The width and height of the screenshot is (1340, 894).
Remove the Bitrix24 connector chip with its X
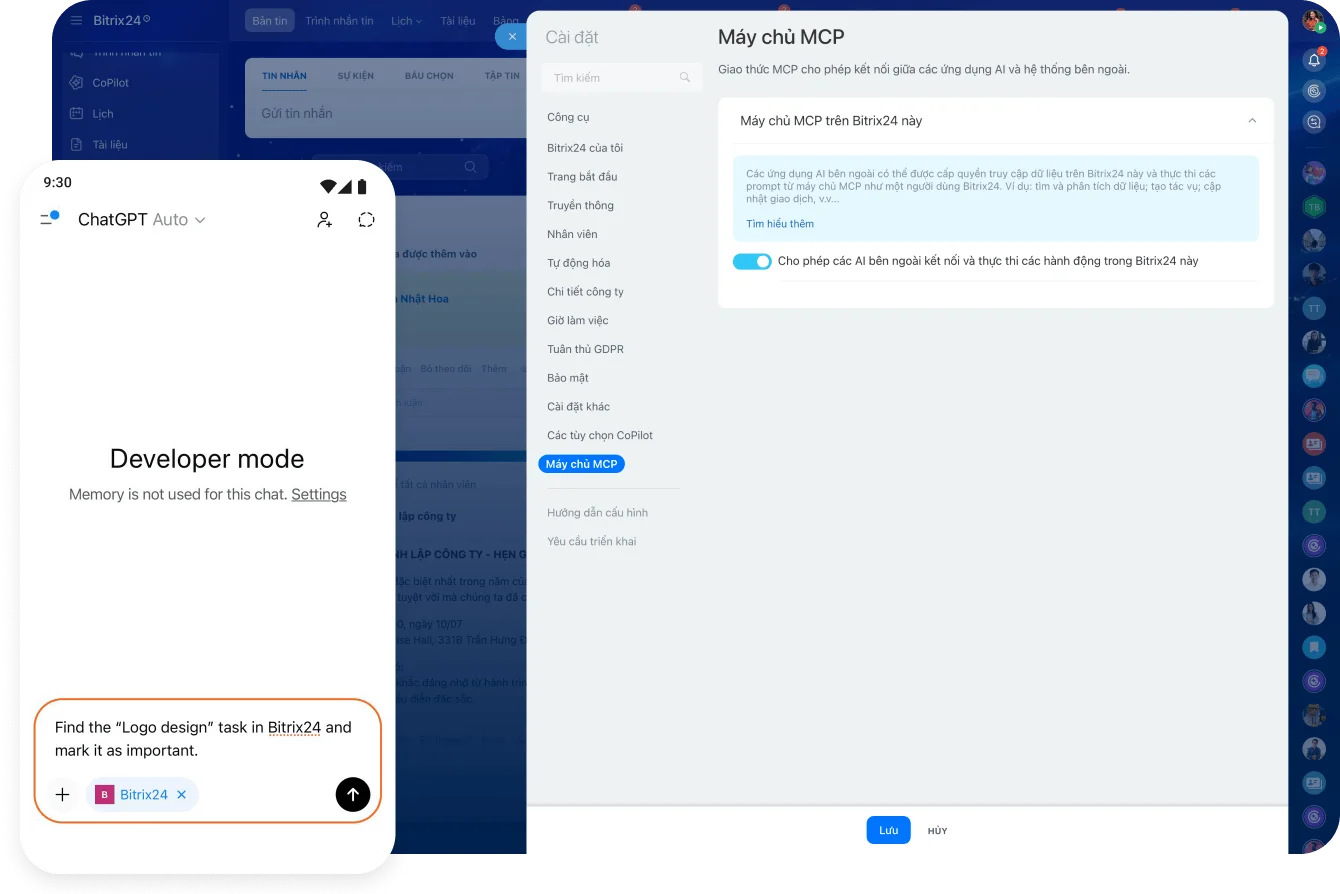pos(181,794)
